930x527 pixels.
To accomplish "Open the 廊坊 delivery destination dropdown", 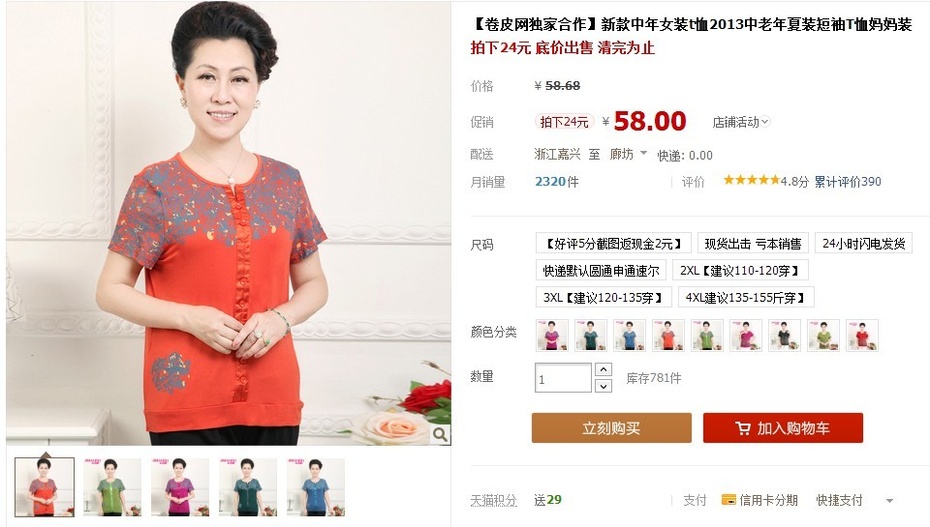I will point(628,154).
